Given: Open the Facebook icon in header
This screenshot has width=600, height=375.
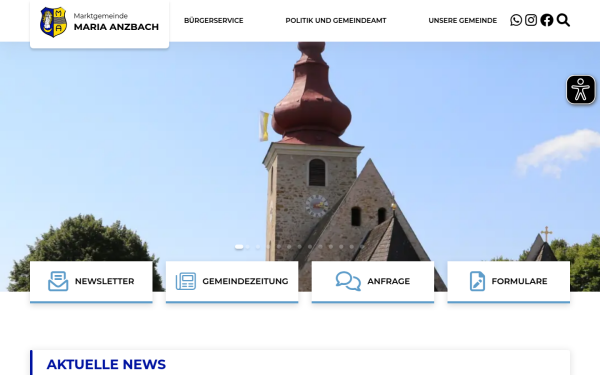Looking at the screenshot, I should click(x=547, y=20).
